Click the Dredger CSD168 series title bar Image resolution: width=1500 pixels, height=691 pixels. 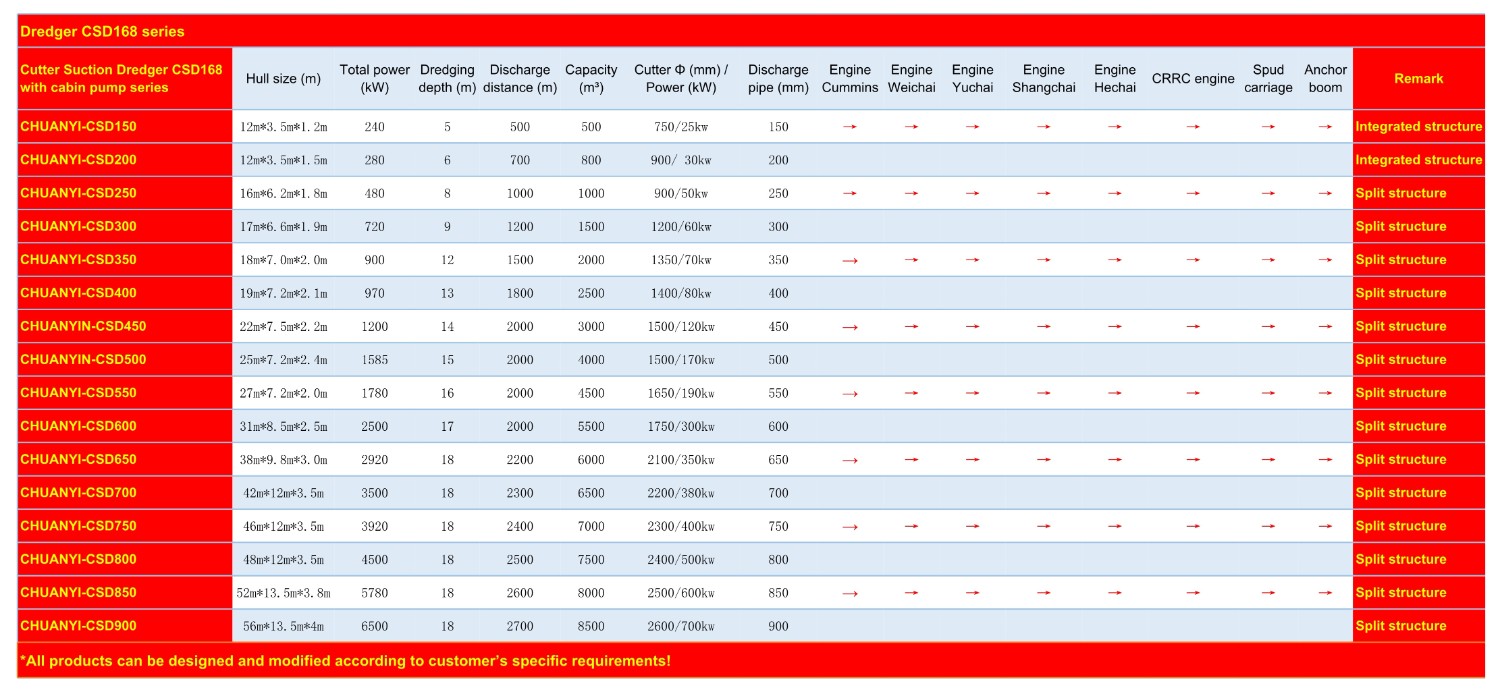tap(102, 31)
